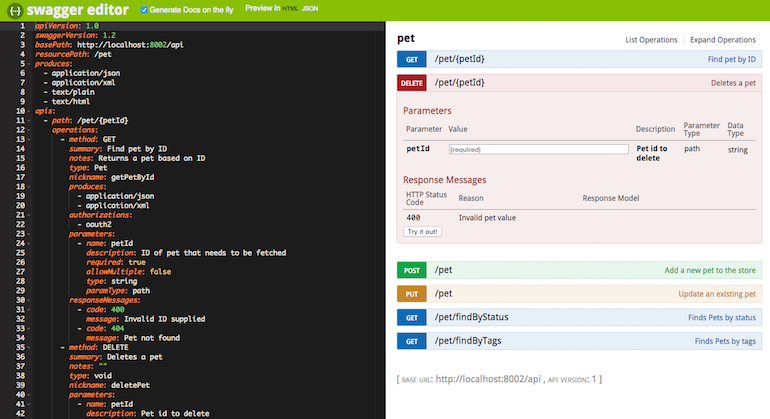Fold the apis block at line 10

pos(29,111)
